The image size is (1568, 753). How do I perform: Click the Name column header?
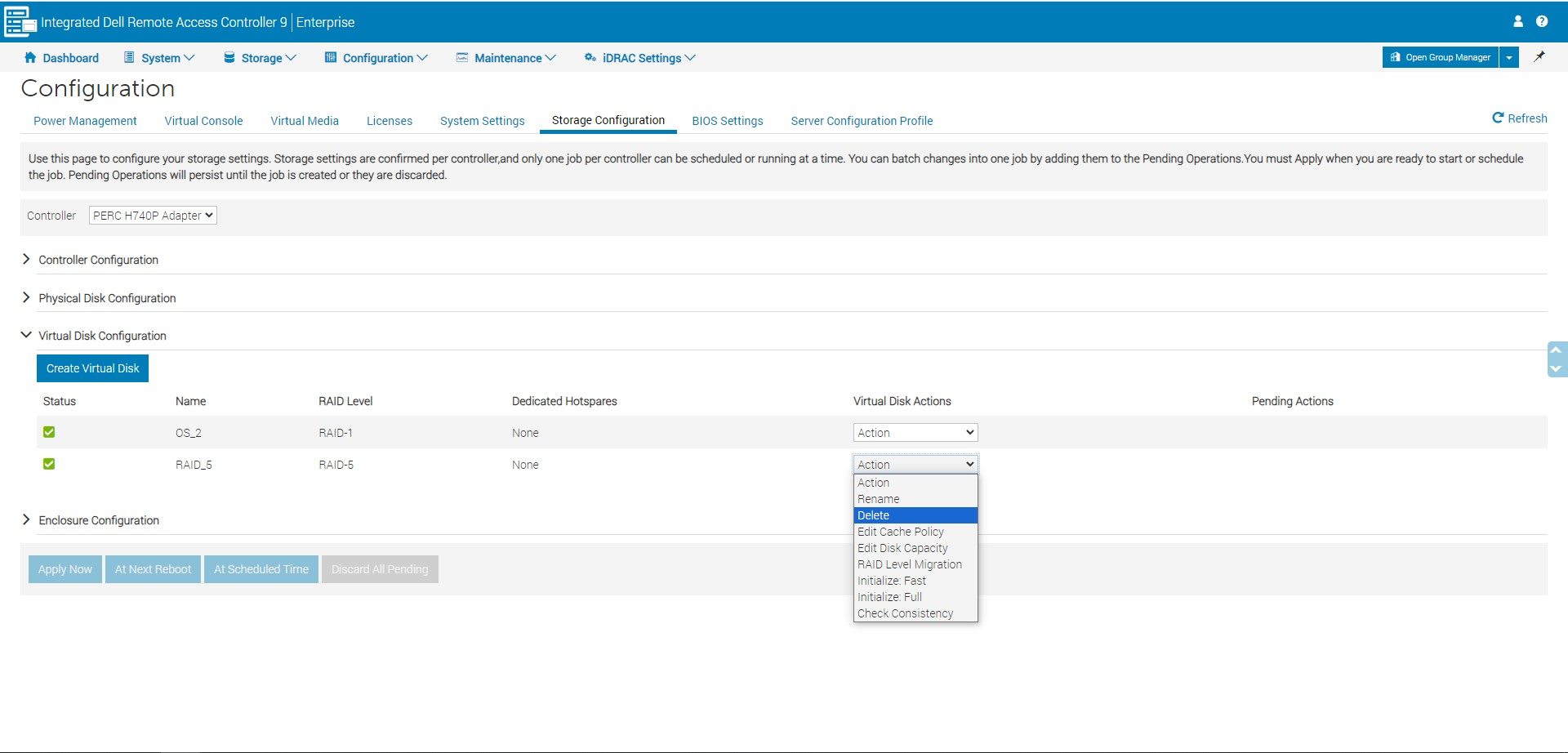(190, 401)
